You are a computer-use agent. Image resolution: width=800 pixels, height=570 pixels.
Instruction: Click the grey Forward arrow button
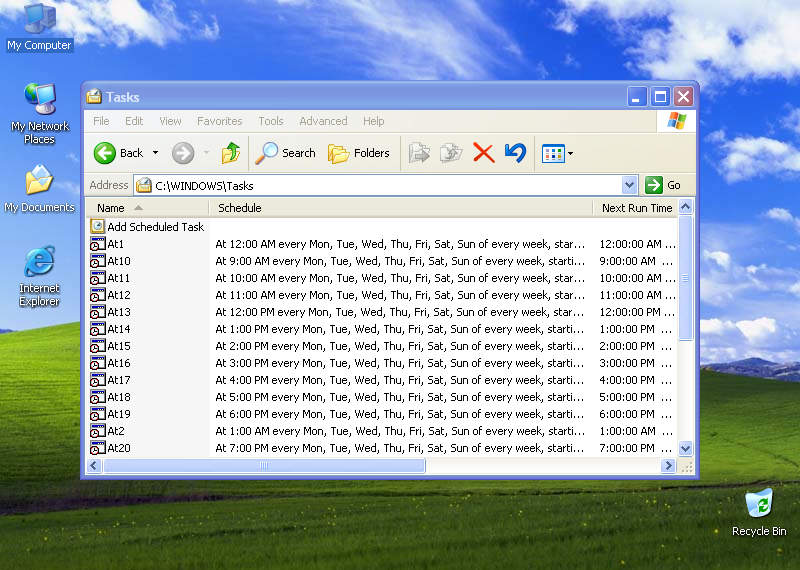[x=183, y=153]
